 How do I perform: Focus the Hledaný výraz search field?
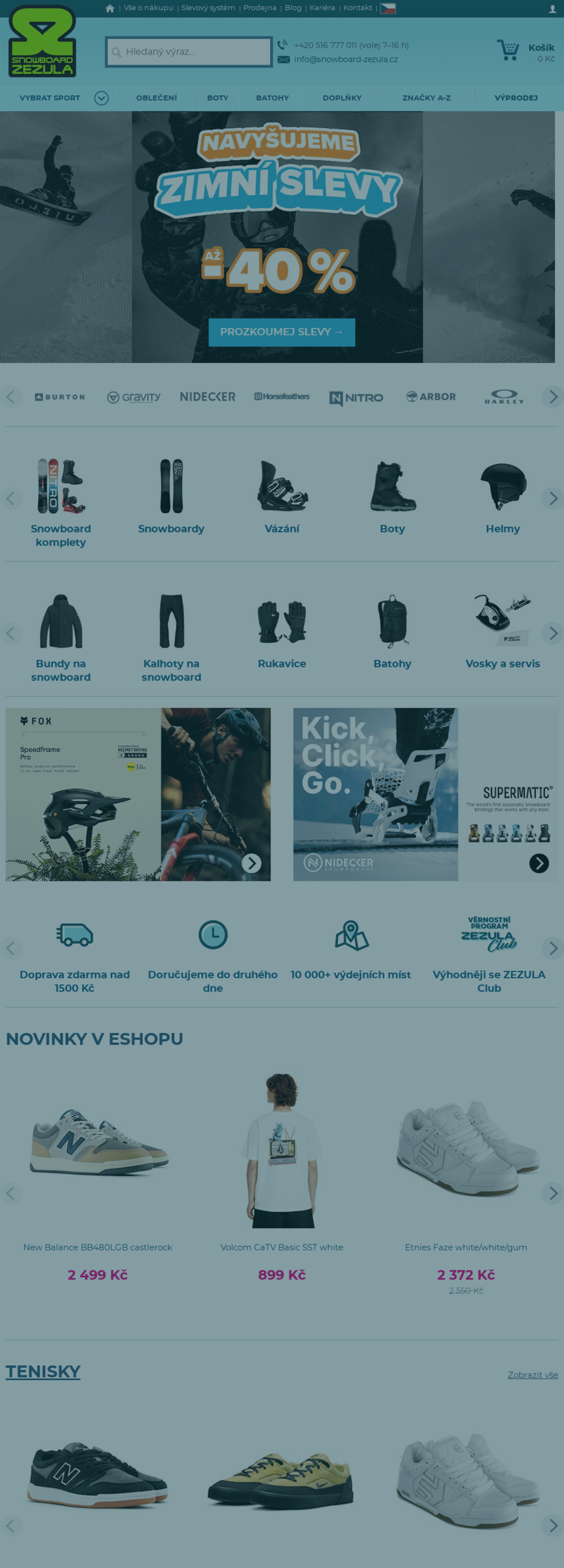pyautogui.click(x=189, y=51)
